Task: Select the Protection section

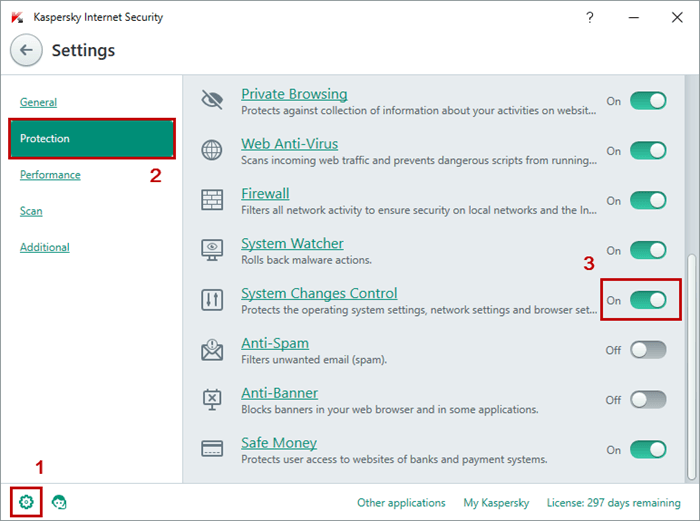Action: [92, 138]
